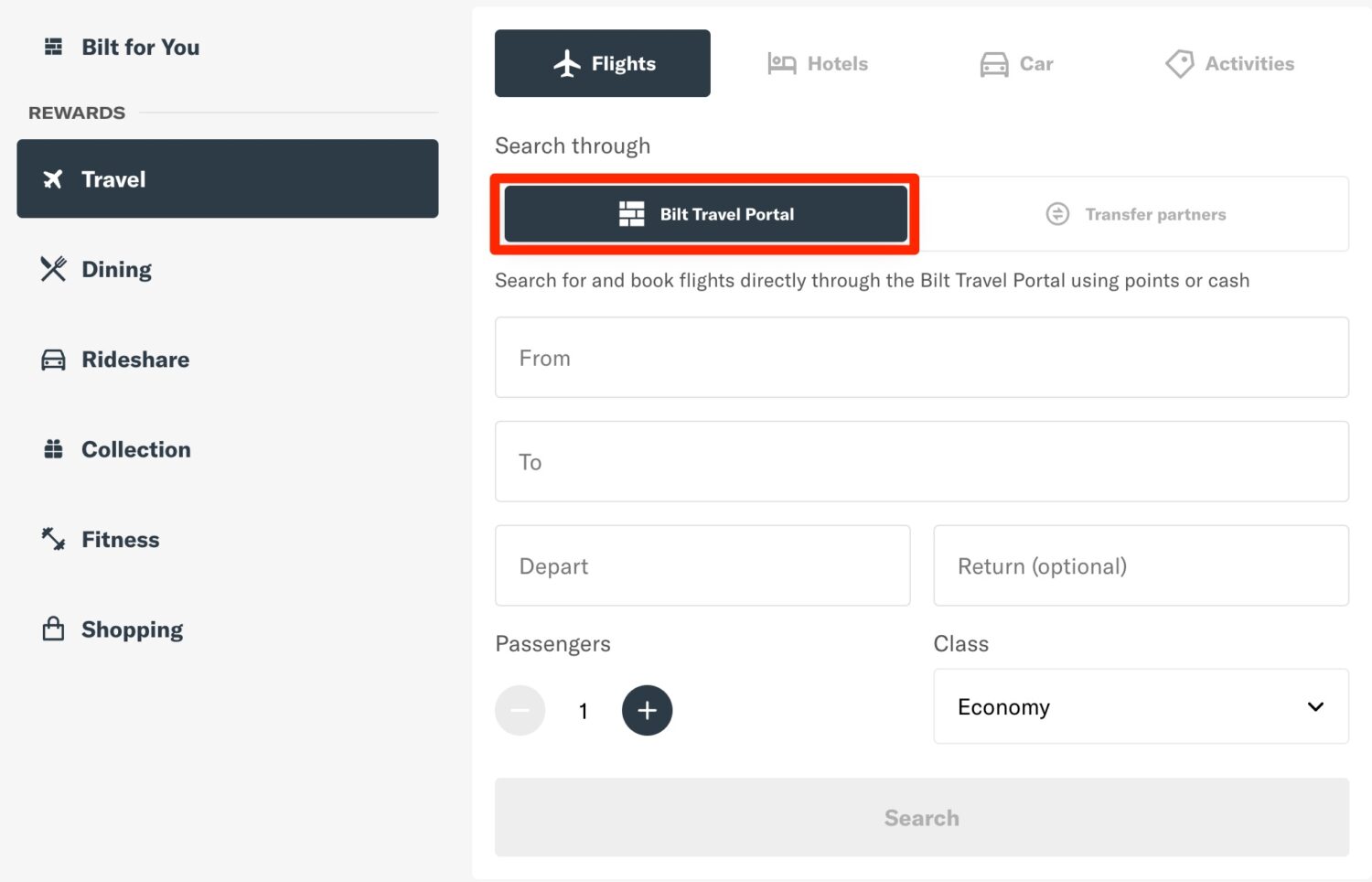The width and height of the screenshot is (1372, 882).
Task: Increase passengers with the plus button
Action: point(648,710)
